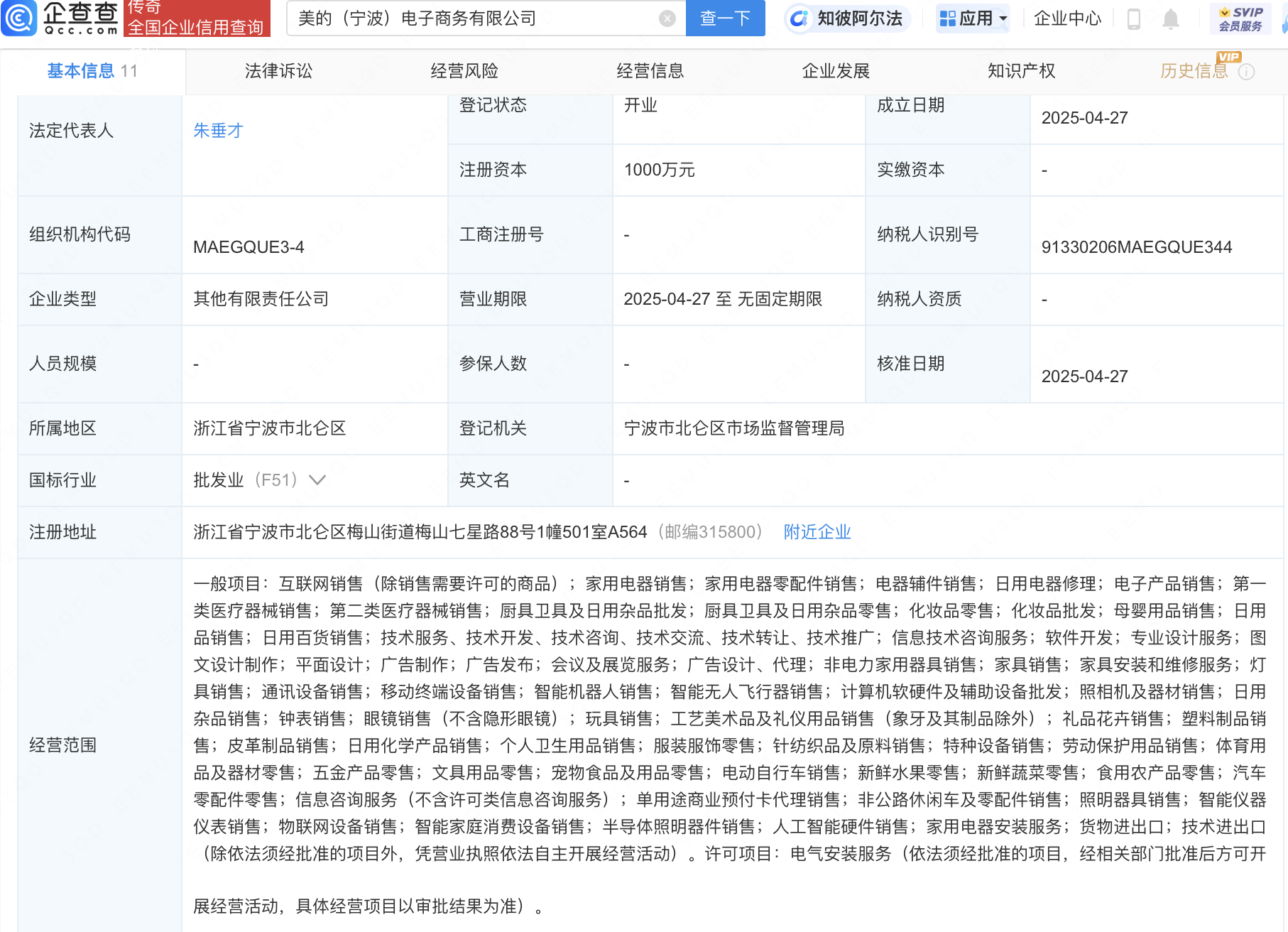Click the 成立日期 2025-04-27 value
The height and width of the screenshot is (932, 1288).
point(1084,118)
